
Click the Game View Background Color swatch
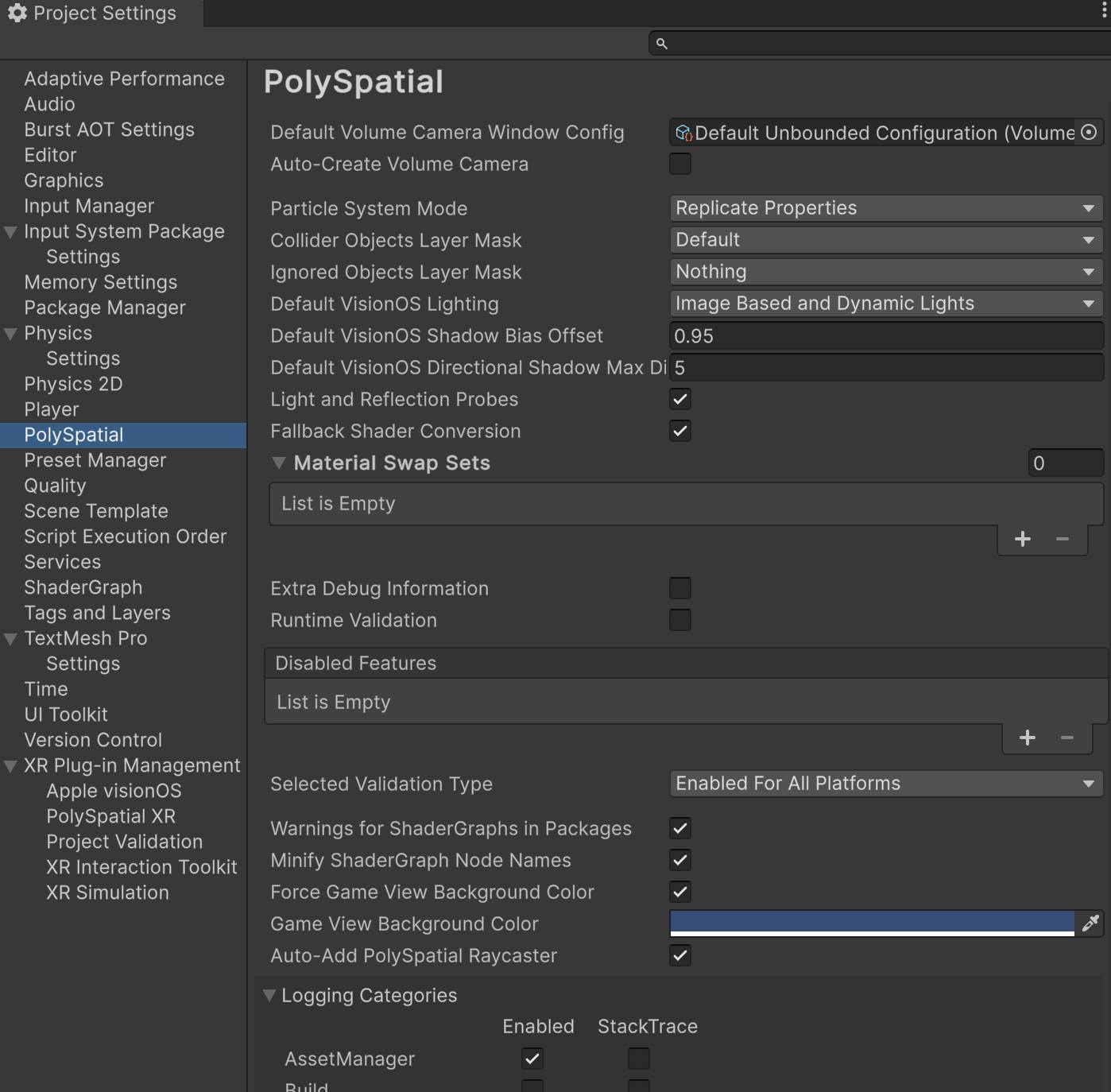(x=870, y=924)
